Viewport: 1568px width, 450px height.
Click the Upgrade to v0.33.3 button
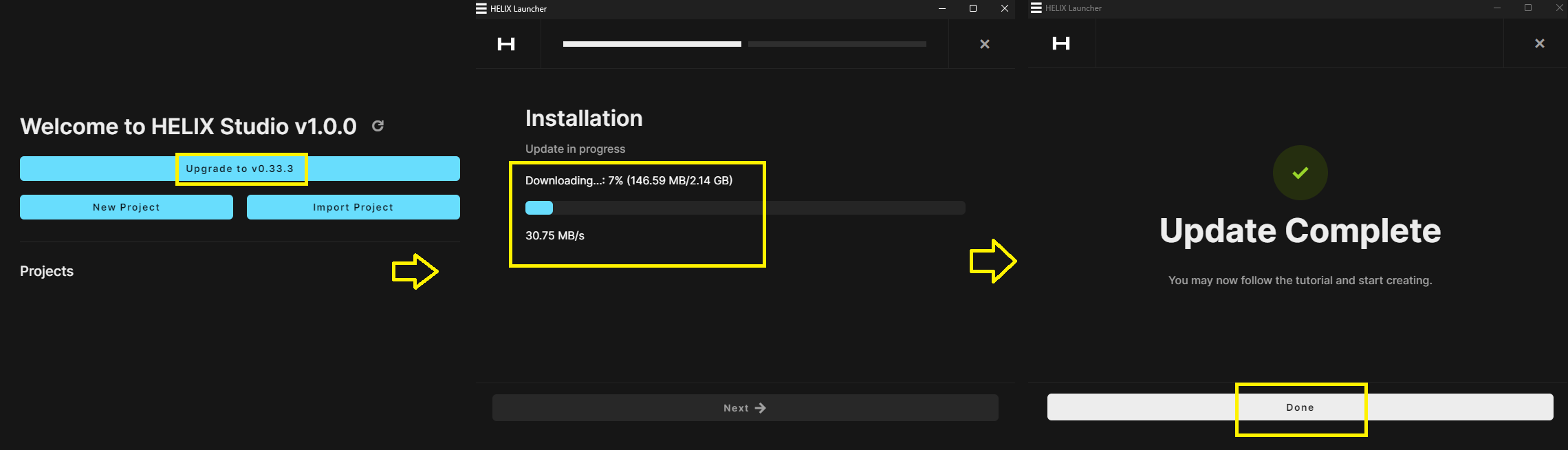point(239,169)
